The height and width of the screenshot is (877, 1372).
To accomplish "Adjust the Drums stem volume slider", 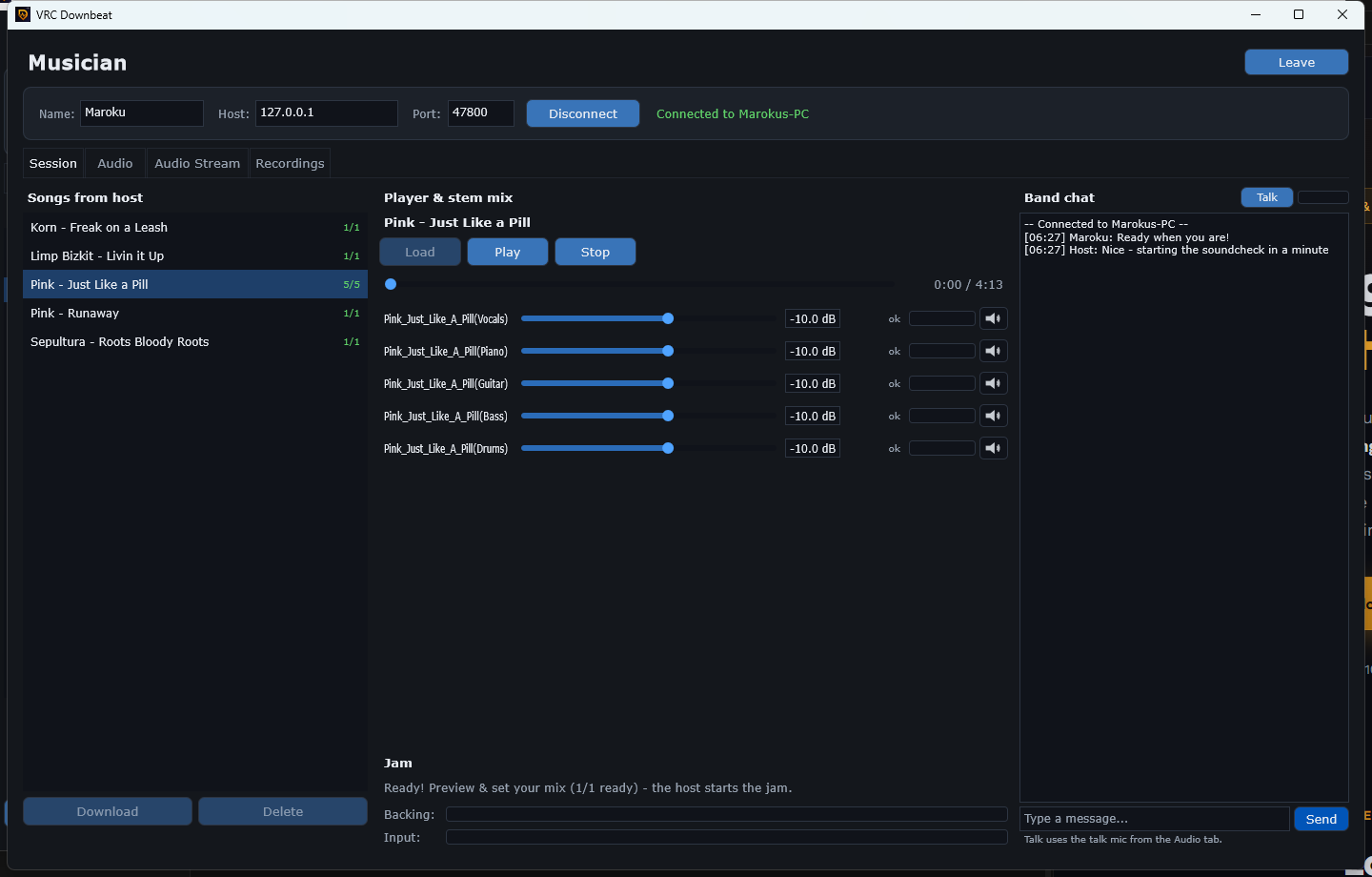I will tap(648, 448).
